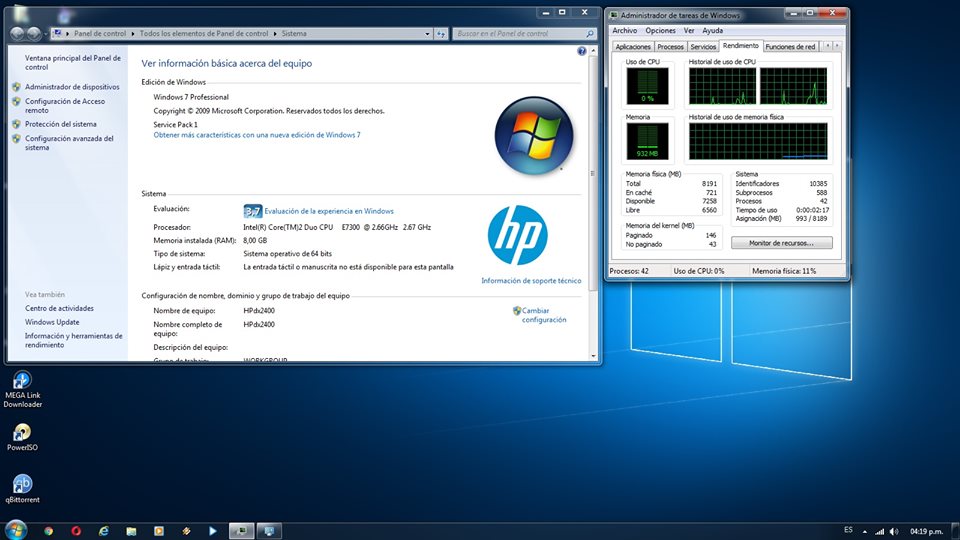This screenshot has height=540, width=960.
Task: Open 'Evaluación de la experiencia en Windows'
Action: click(329, 211)
